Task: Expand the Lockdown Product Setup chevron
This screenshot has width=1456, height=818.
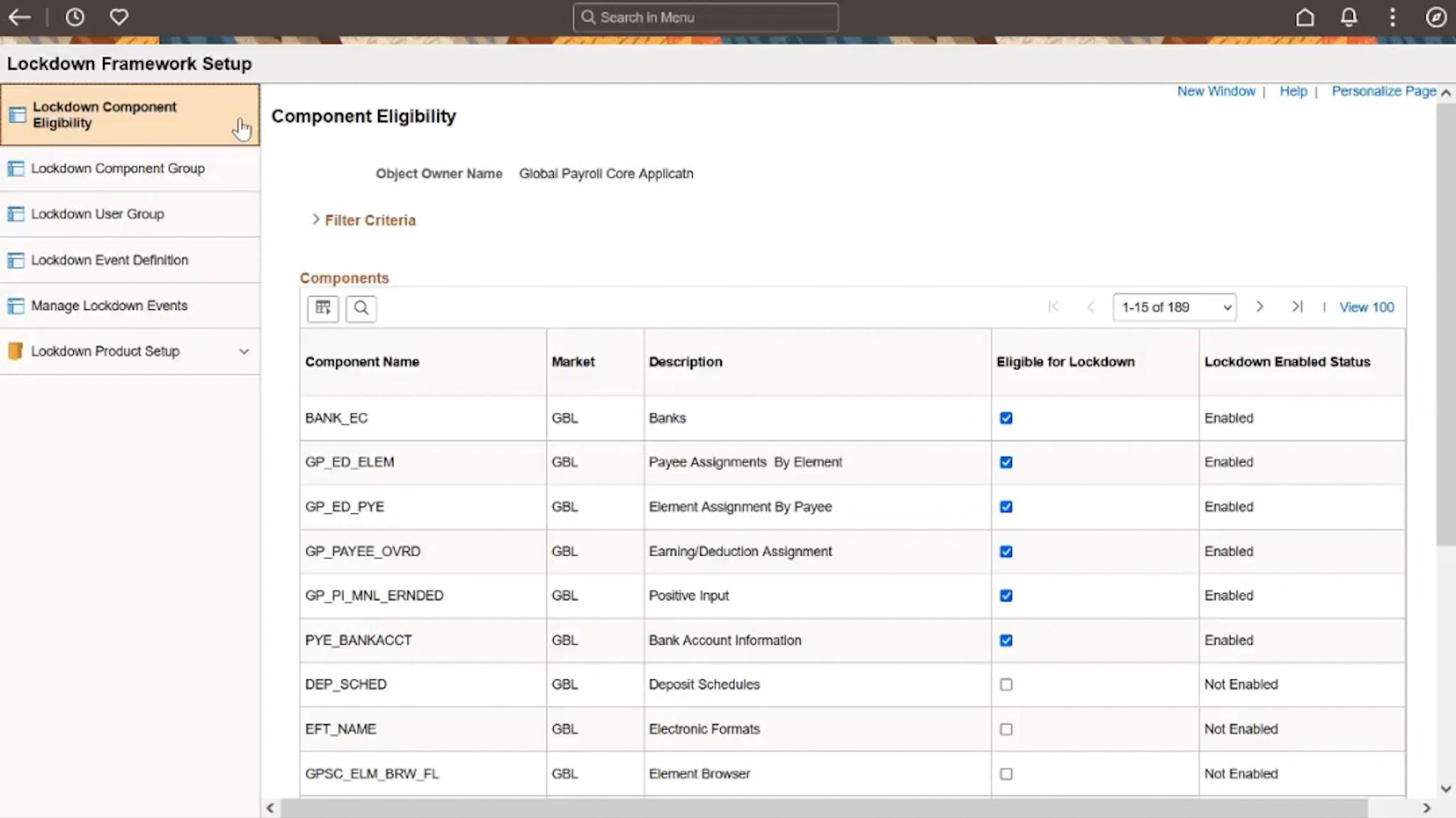Action: pyautogui.click(x=243, y=351)
